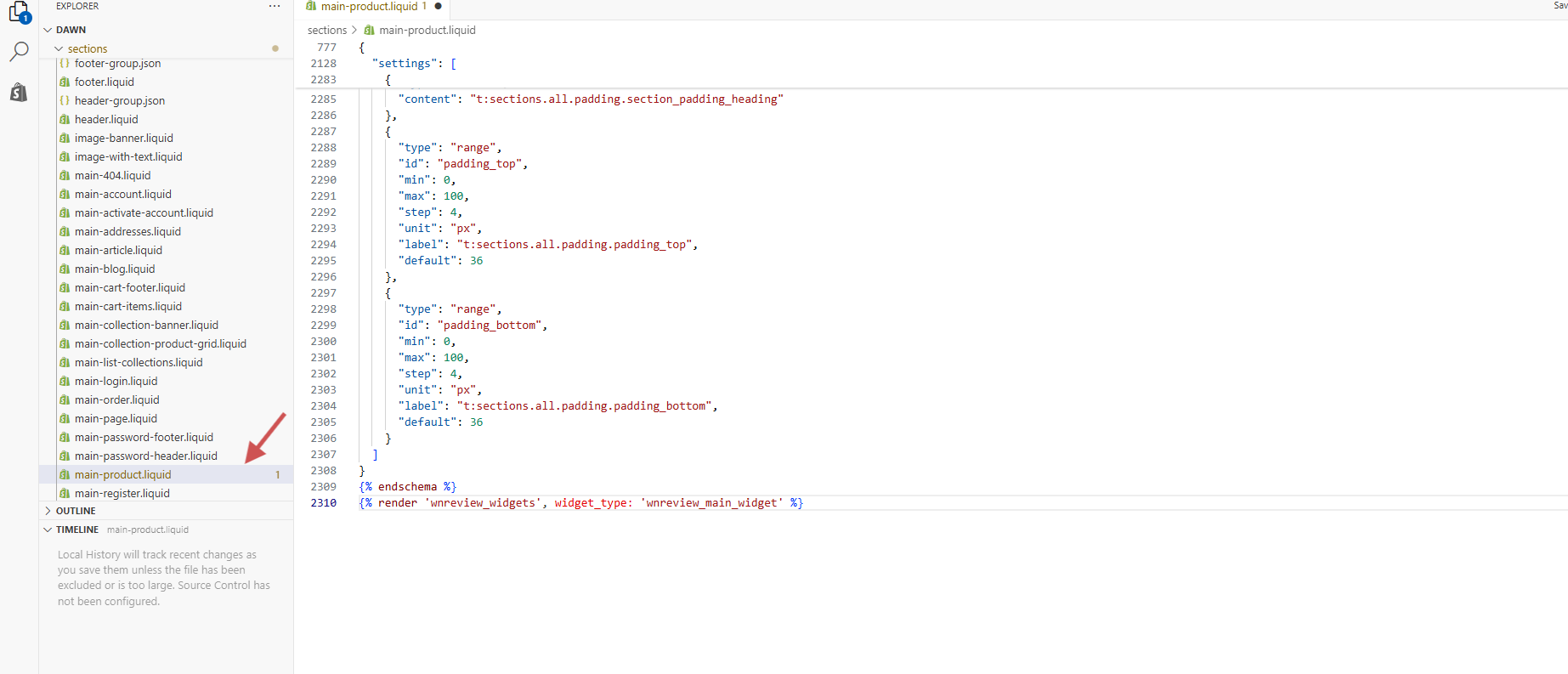Select image-banner.liquid in the explorer
Screen dimensions: 1568x674
click(123, 139)
